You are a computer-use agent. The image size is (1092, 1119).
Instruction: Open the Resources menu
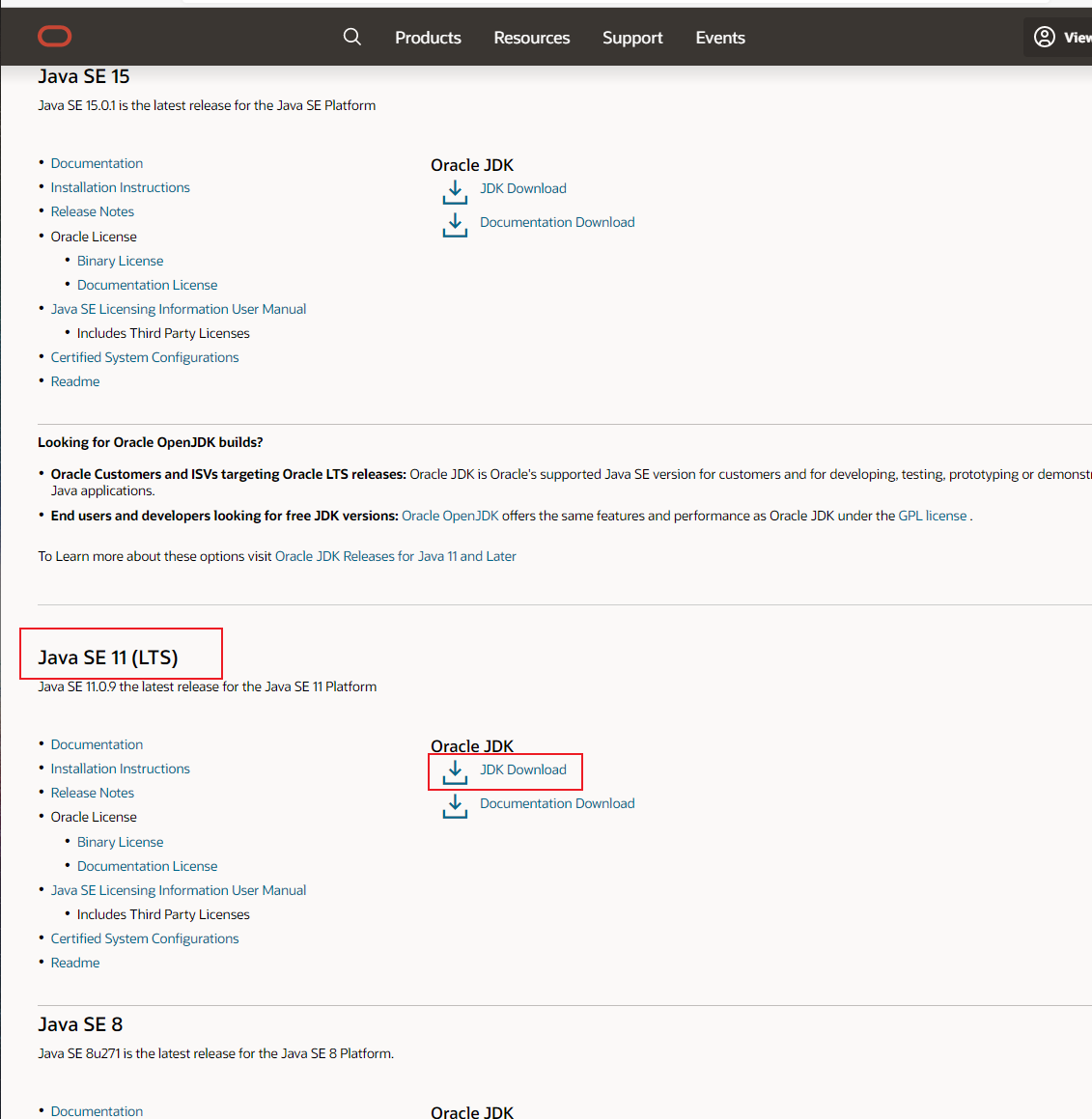point(532,38)
